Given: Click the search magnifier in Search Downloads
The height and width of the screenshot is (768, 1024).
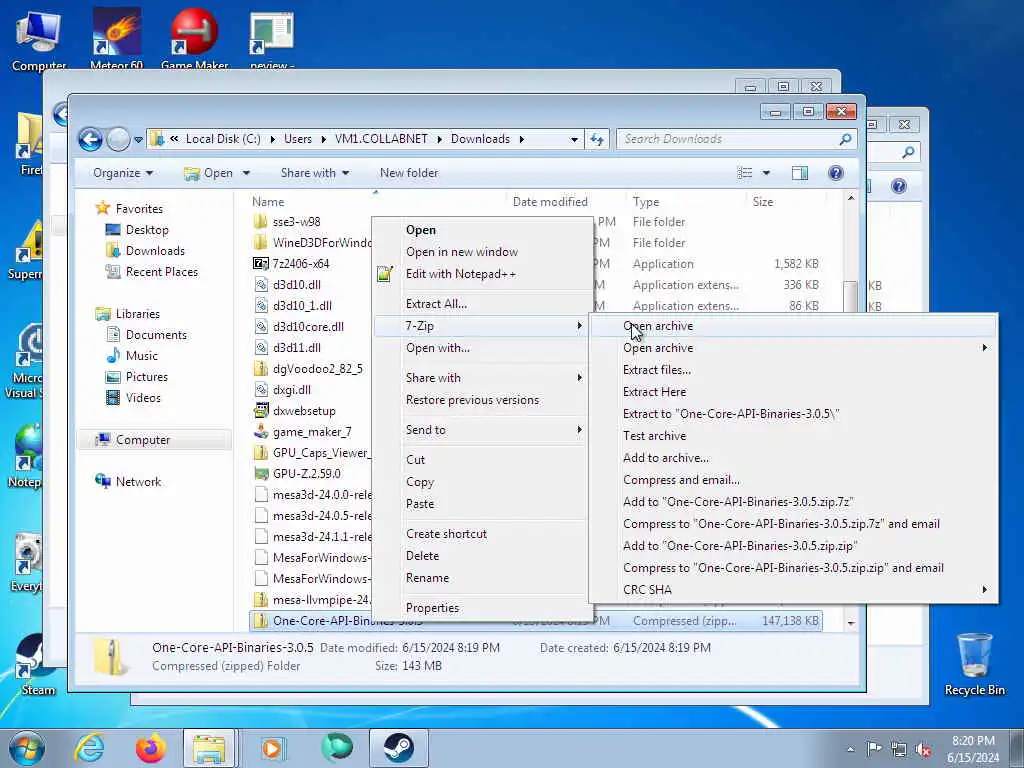Looking at the screenshot, I should (x=845, y=139).
